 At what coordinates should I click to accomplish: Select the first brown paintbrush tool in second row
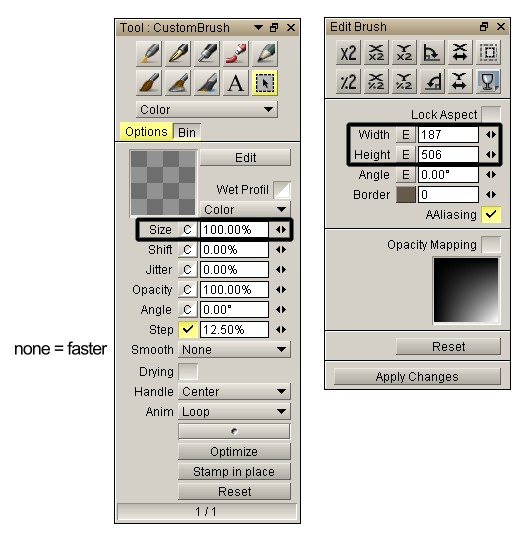pyautogui.click(x=149, y=83)
